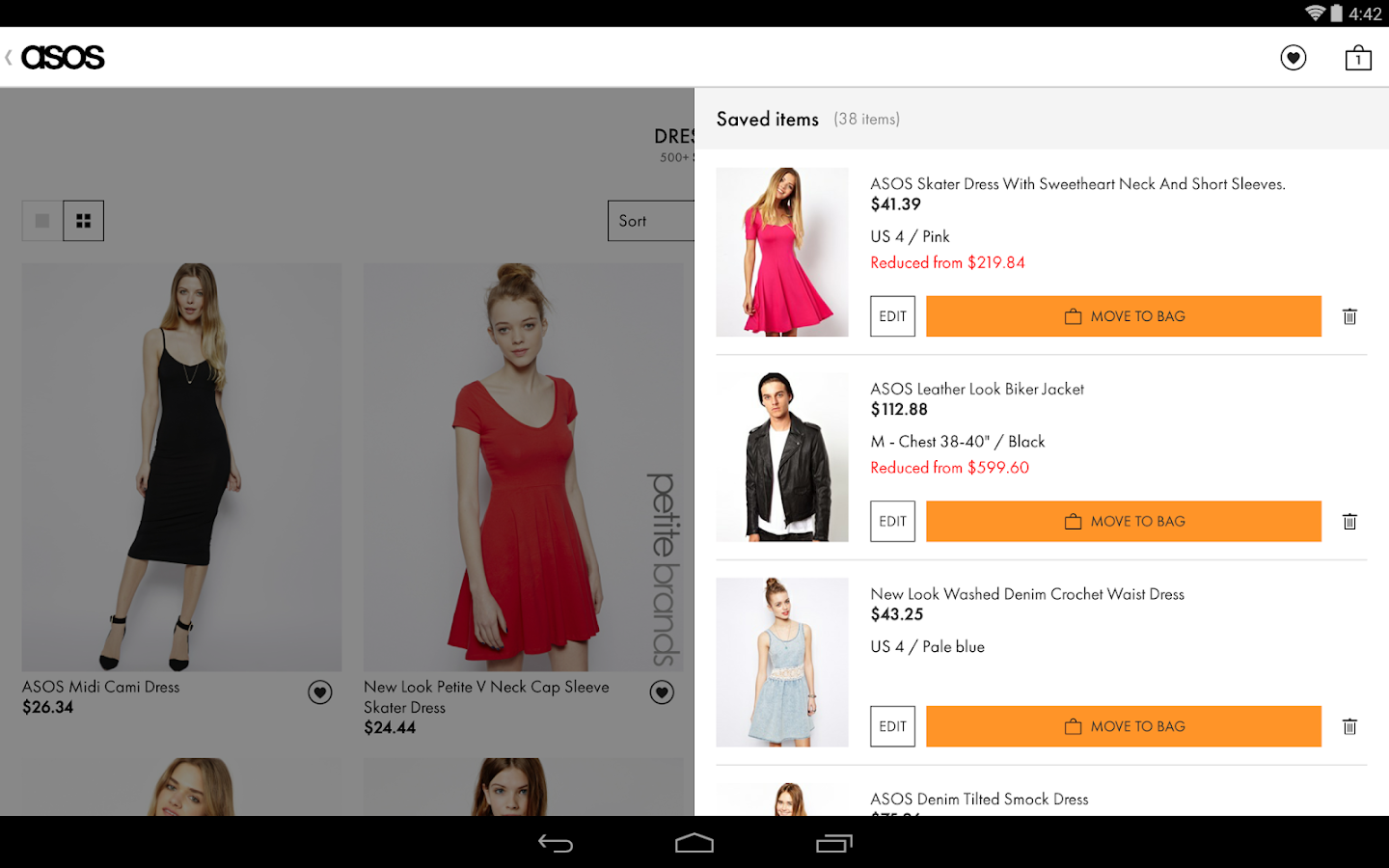Delete ASOS Skater Dress from saved items
This screenshot has height=868, width=1389.
coord(1349,316)
